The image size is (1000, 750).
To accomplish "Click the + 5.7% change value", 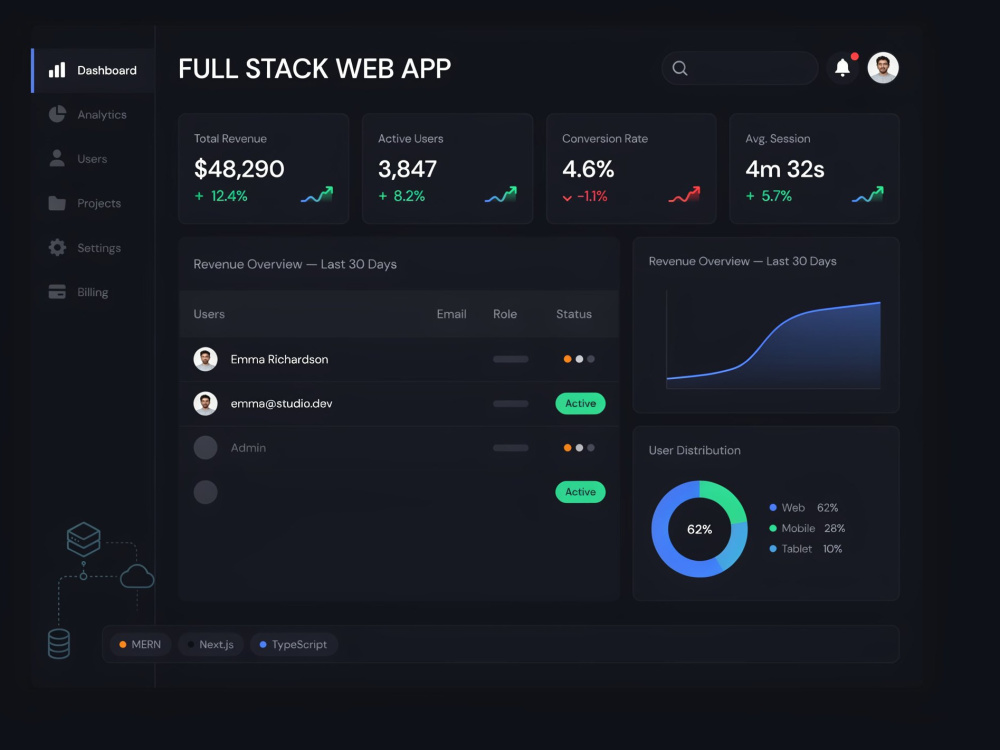I will pyautogui.click(x=769, y=196).
